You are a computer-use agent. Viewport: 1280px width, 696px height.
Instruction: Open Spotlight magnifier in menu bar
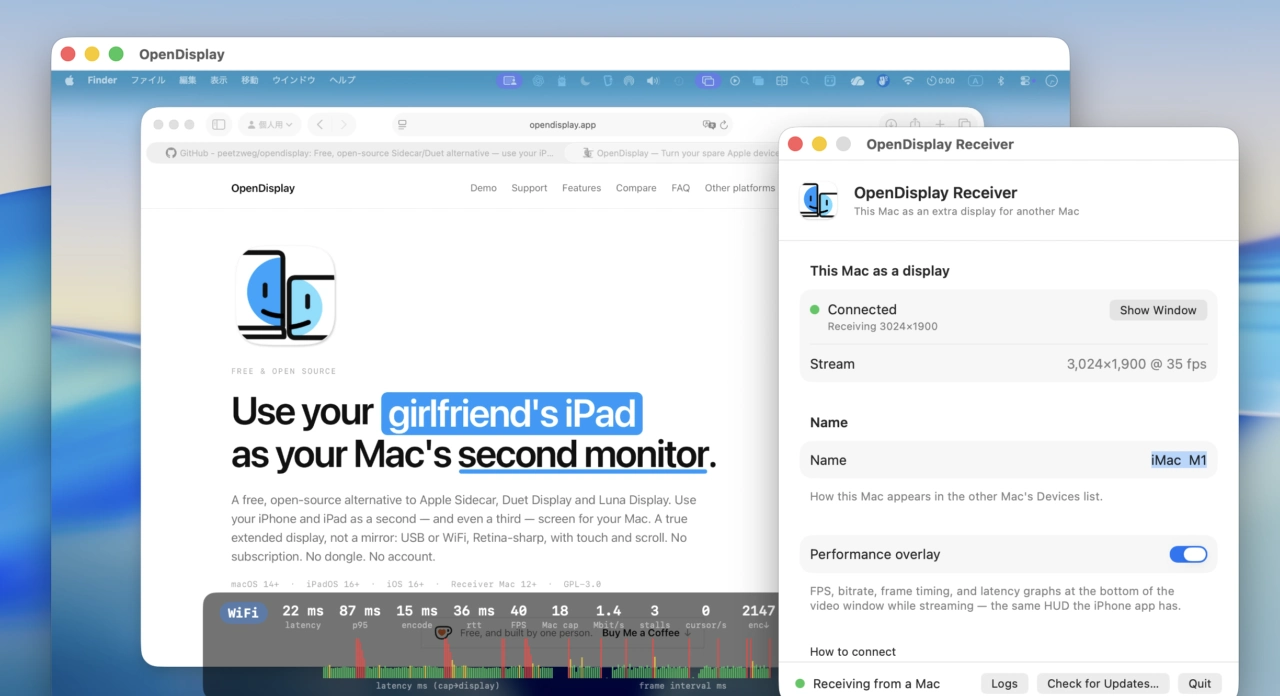[x=804, y=81]
